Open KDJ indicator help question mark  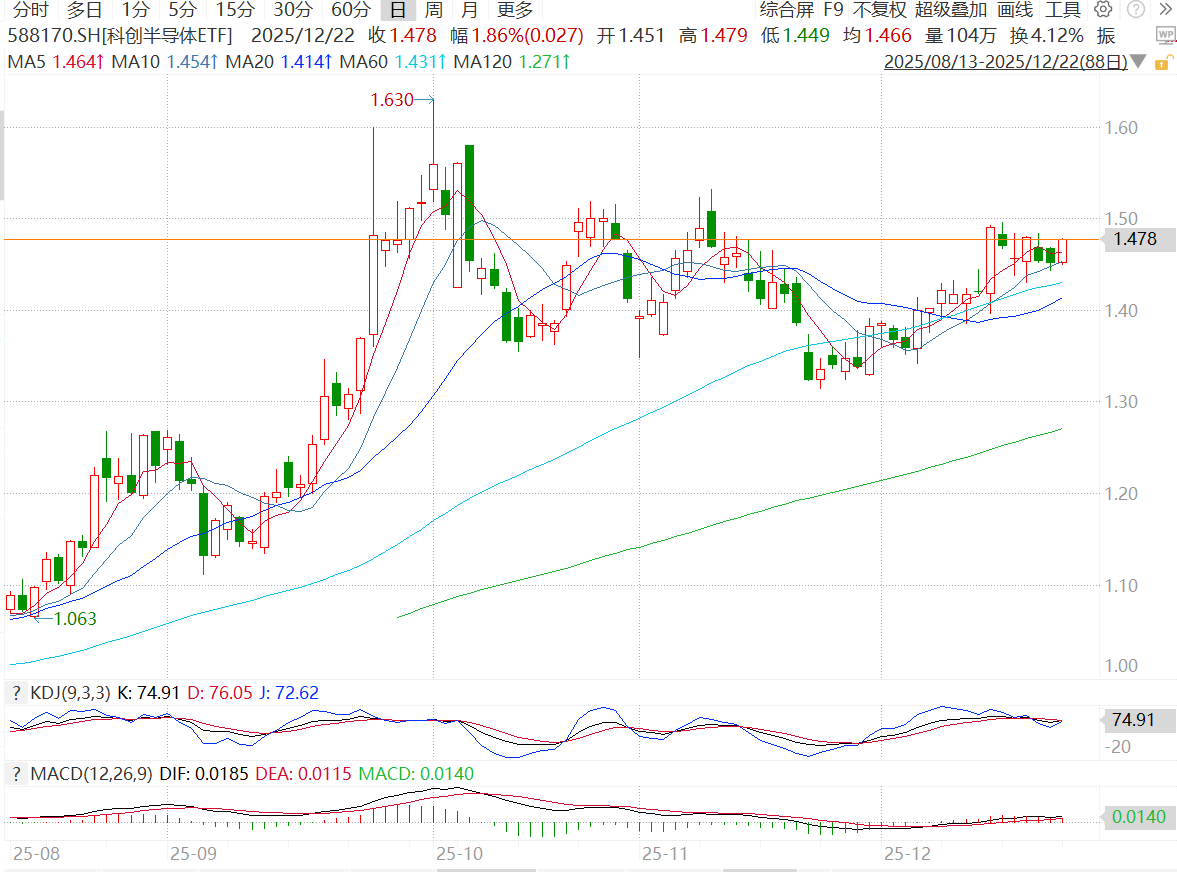[17, 692]
